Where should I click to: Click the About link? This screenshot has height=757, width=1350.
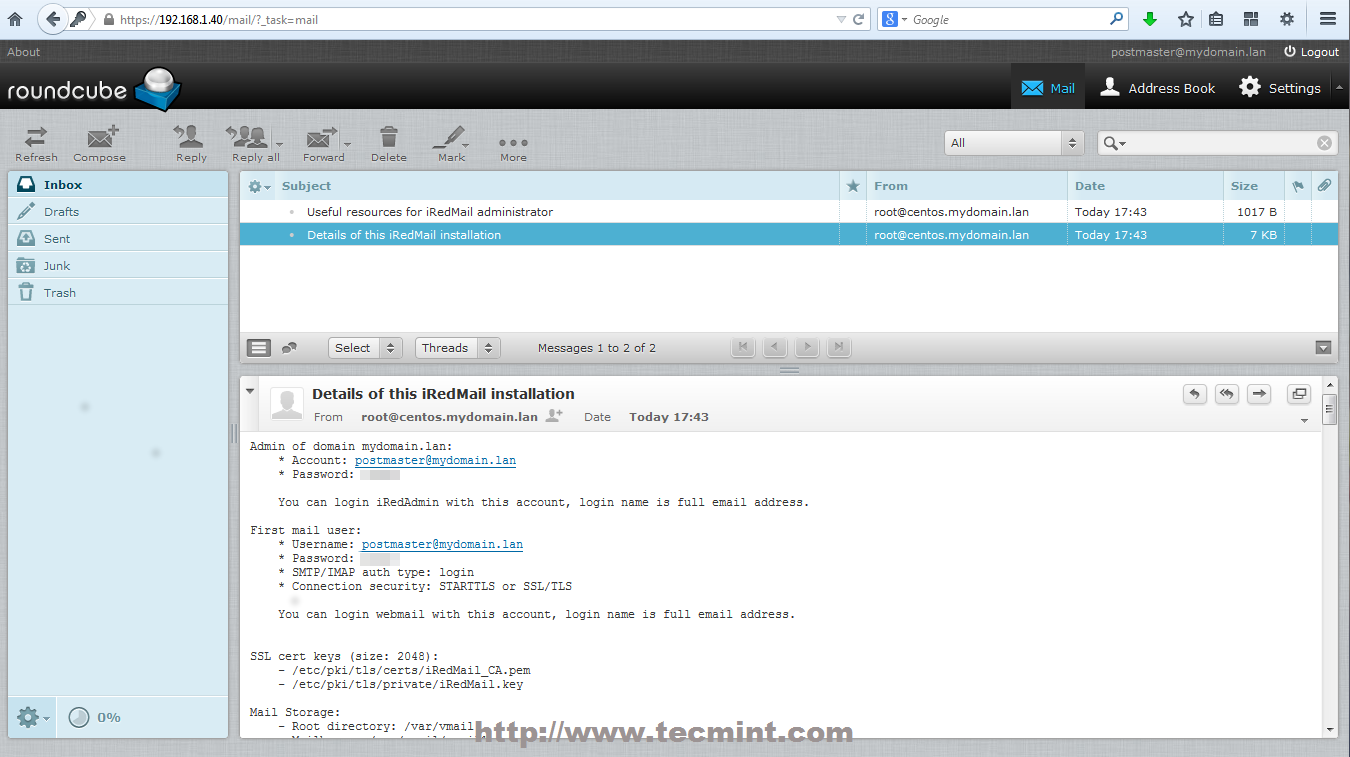click(24, 52)
